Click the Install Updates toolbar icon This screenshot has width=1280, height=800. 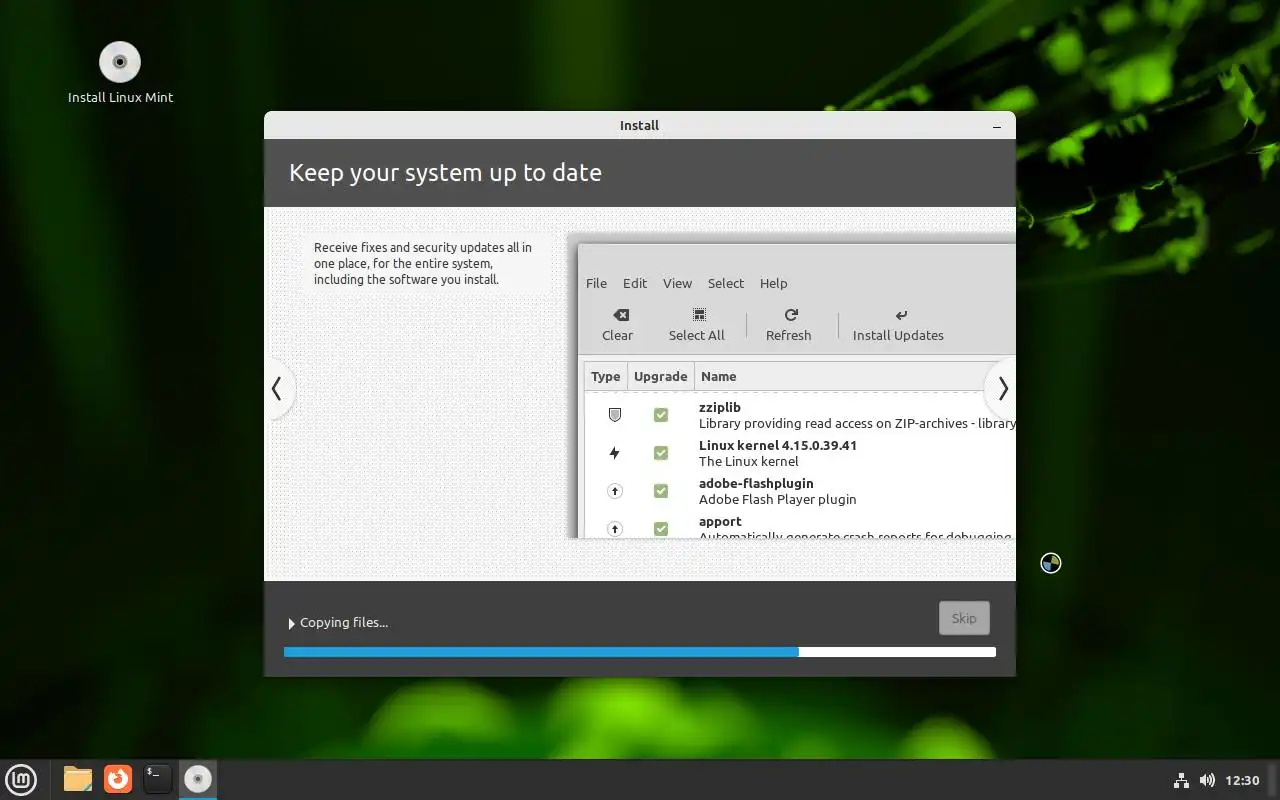(x=901, y=315)
